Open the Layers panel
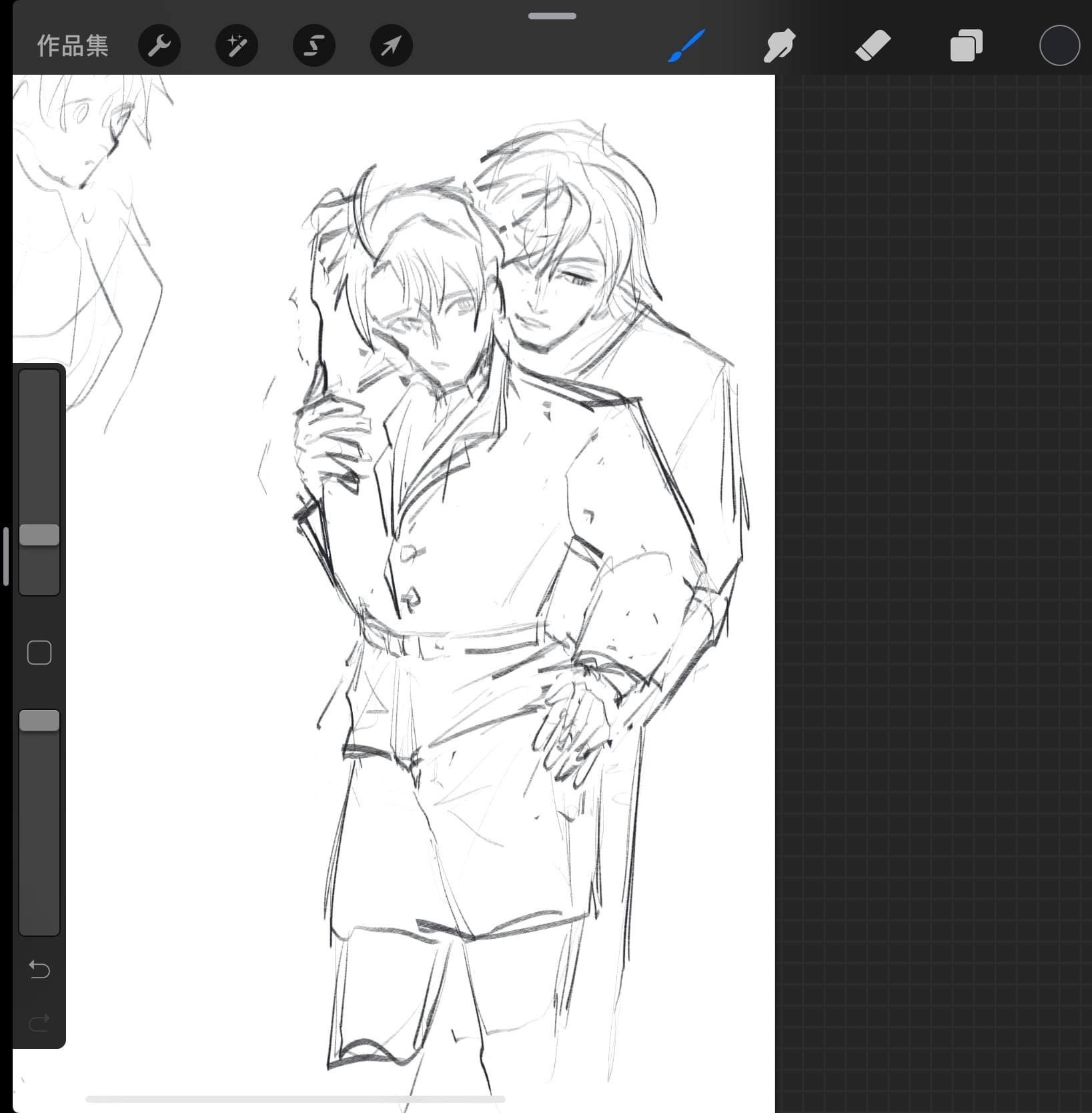The height and width of the screenshot is (1113, 1092). [x=966, y=46]
